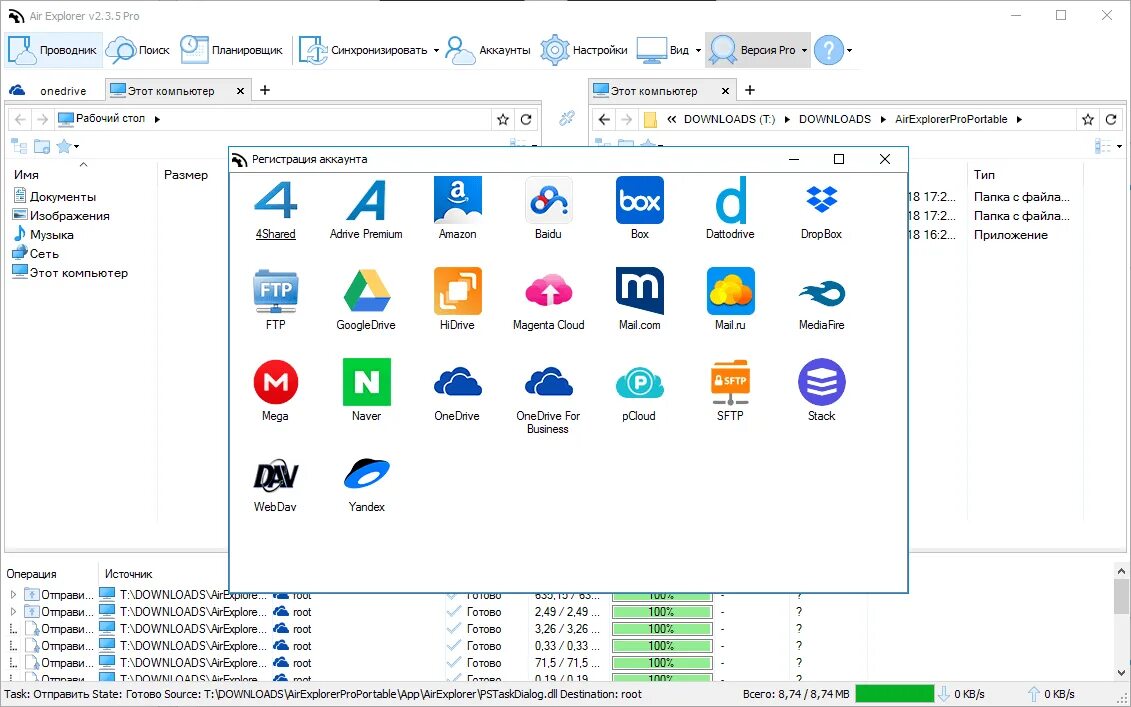Image resolution: width=1131 pixels, height=707 pixels.
Task: Select the FTP connection icon
Action: point(276,299)
